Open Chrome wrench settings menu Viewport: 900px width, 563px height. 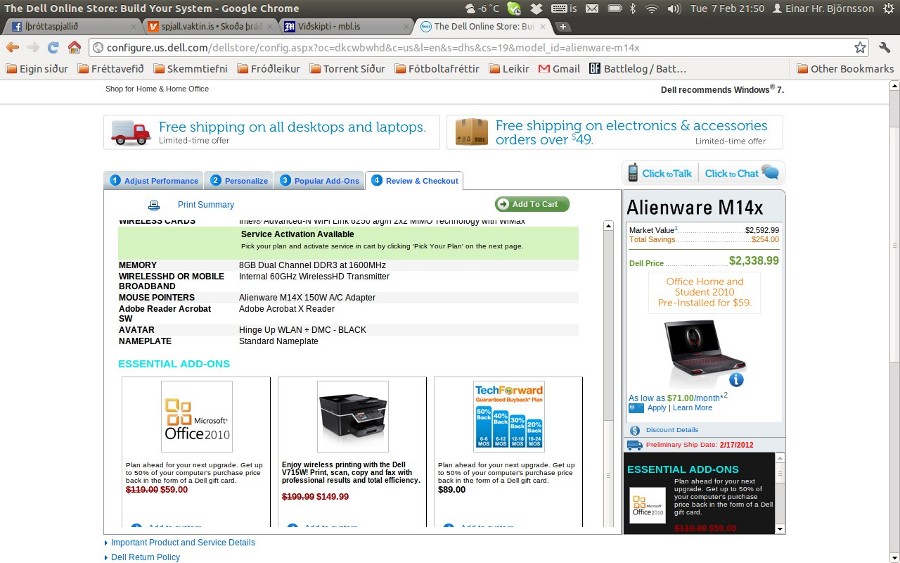point(884,47)
